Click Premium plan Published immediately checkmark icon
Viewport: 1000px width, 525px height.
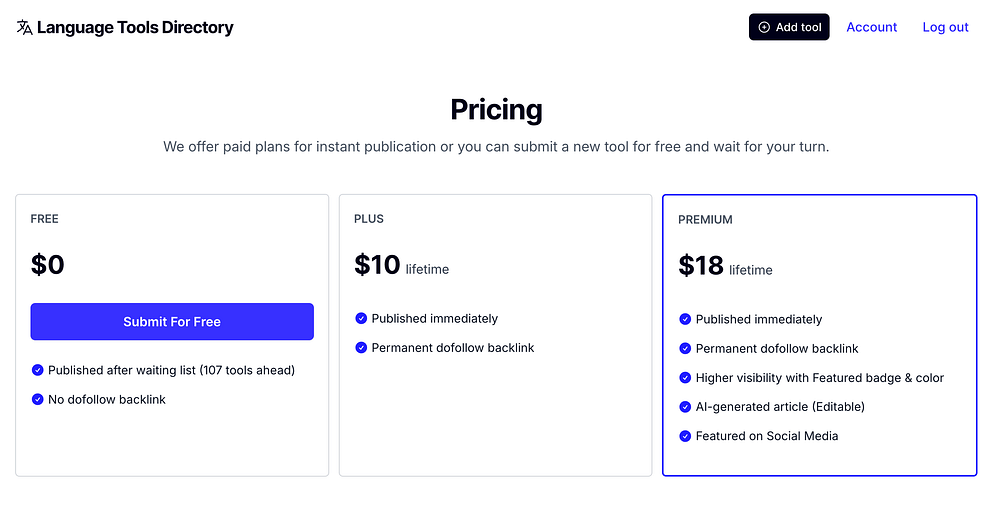pos(685,319)
